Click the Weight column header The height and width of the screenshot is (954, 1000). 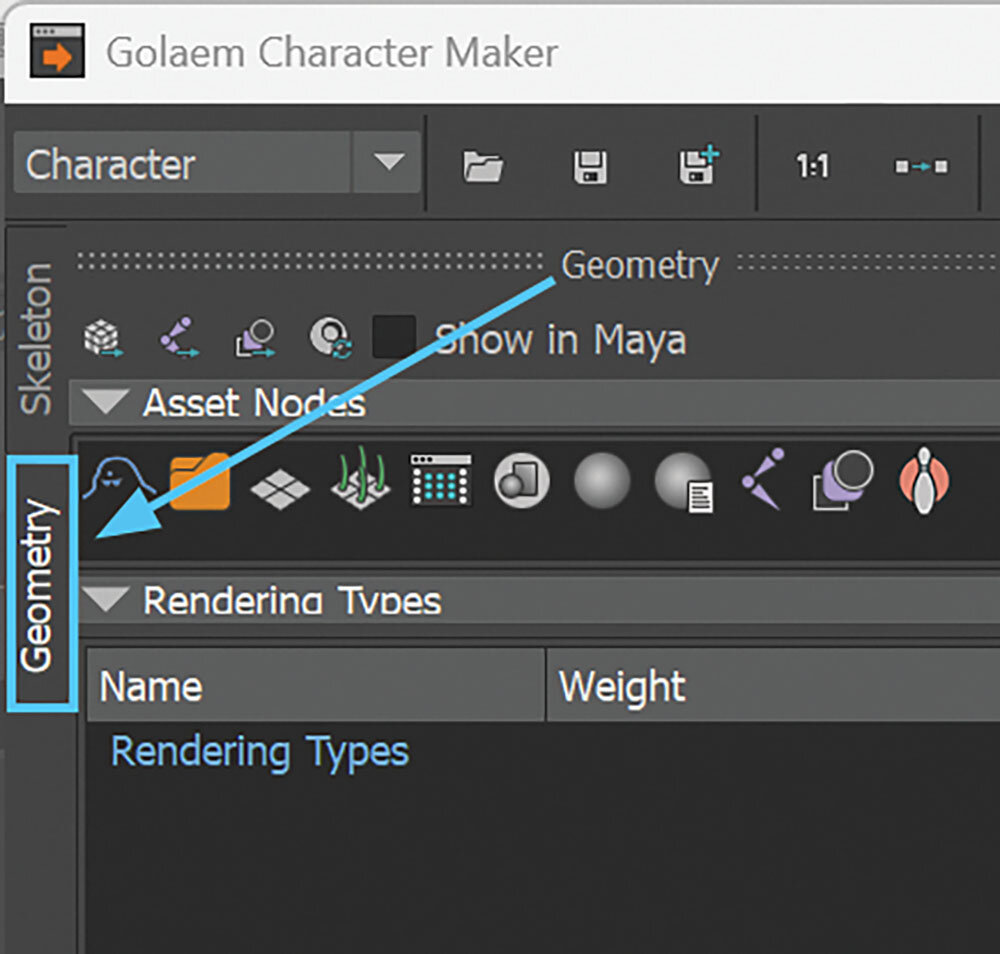[773, 686]
